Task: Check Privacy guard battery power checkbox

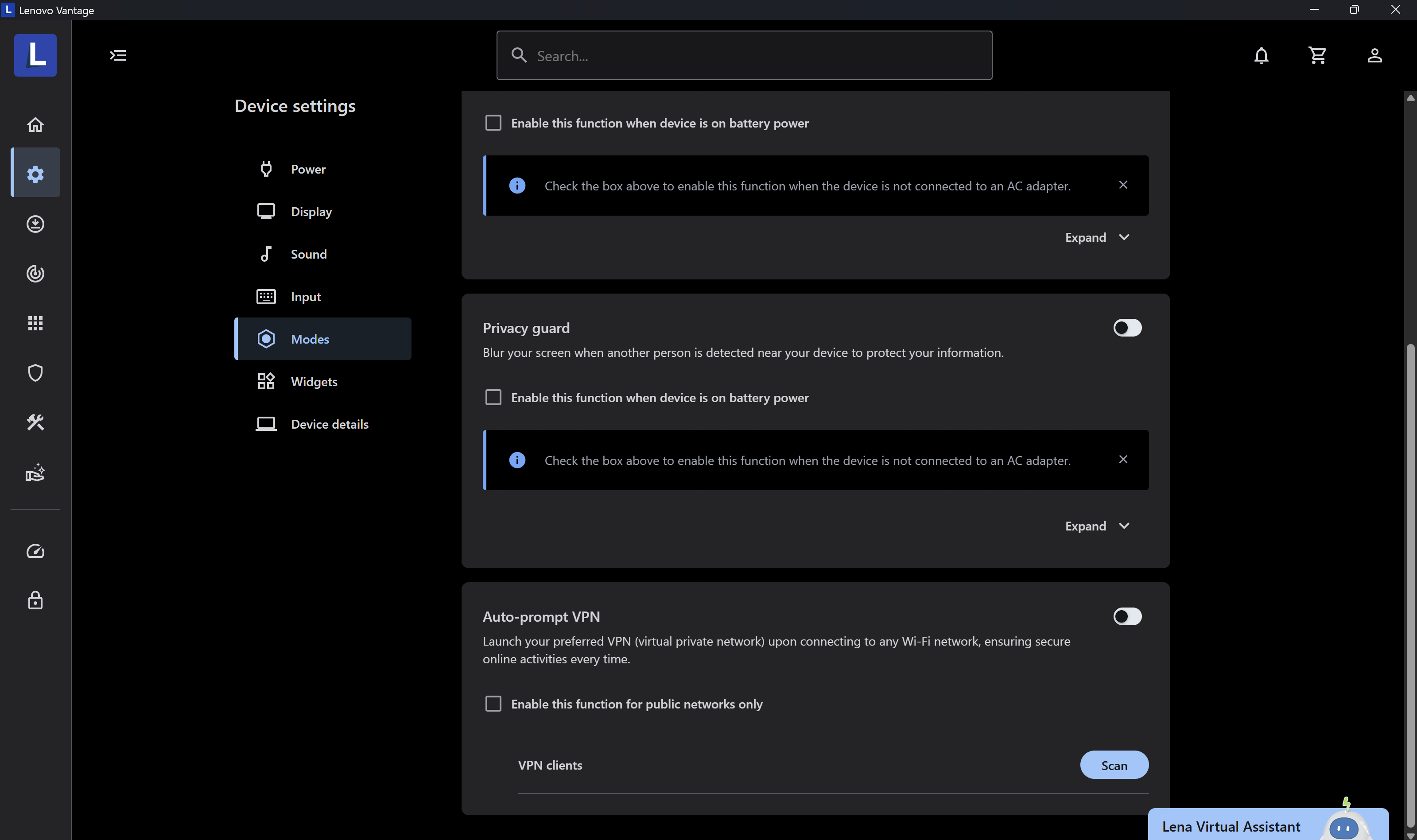Action: coord(493,397)
